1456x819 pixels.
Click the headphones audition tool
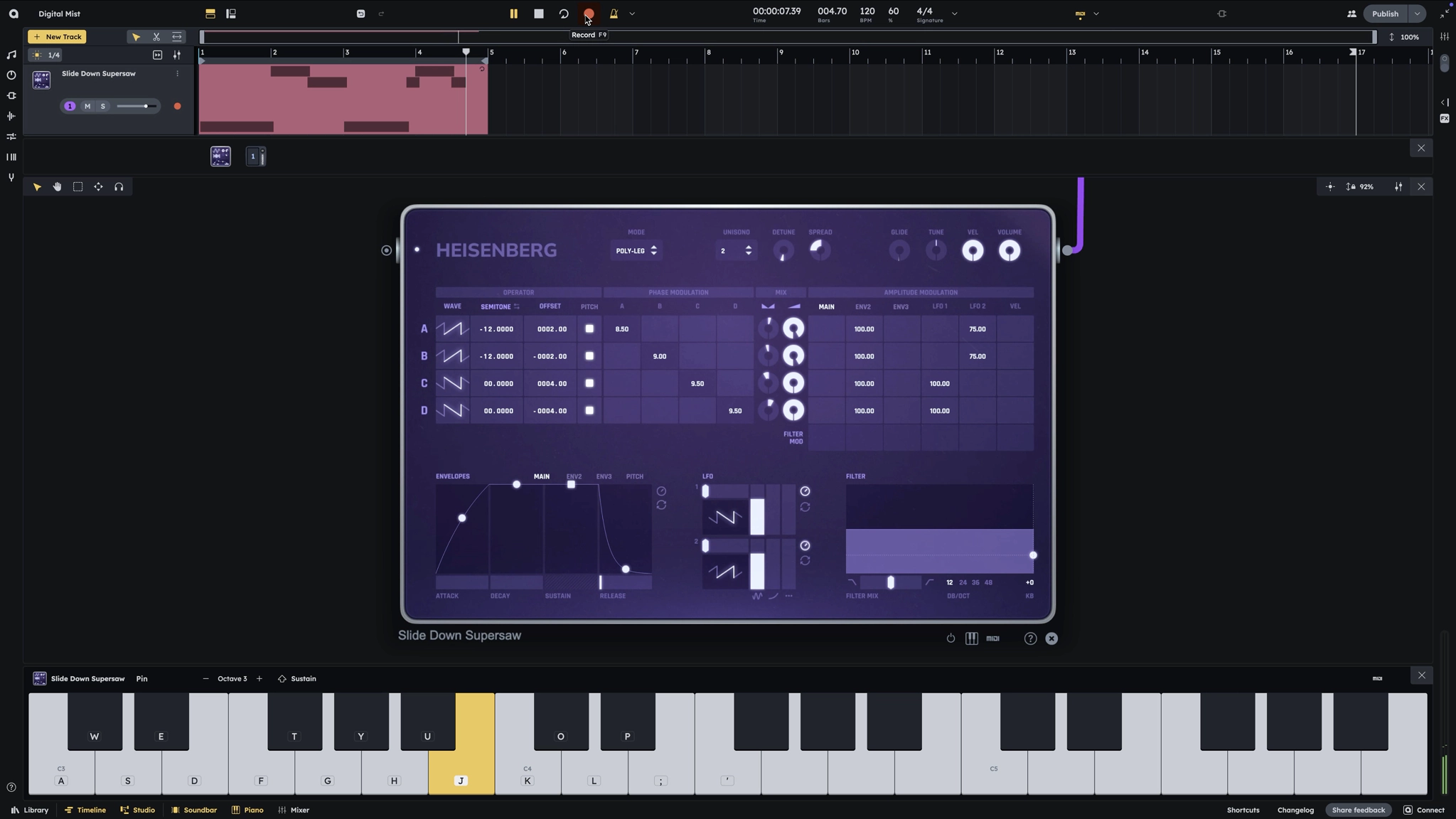click(119, 187)
